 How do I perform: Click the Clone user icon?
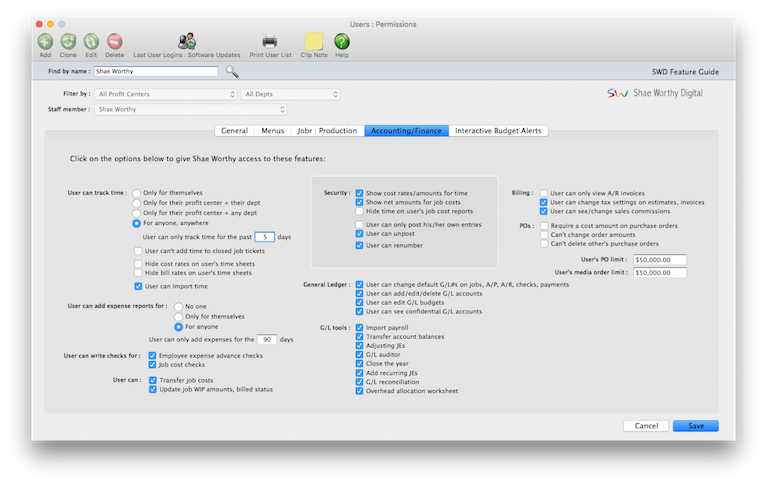pos(68,41)
